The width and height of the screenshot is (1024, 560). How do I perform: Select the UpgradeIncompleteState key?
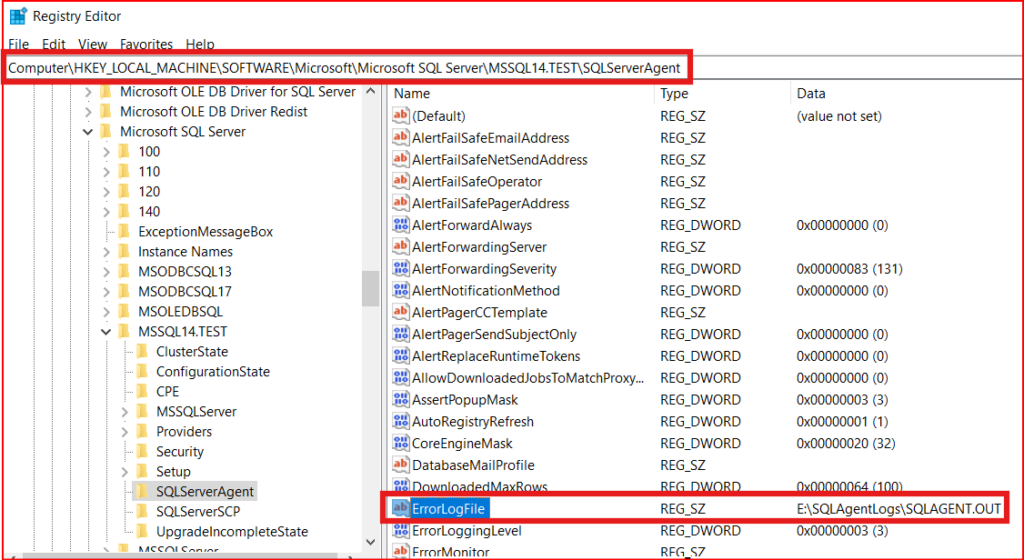tap(232, 532)
